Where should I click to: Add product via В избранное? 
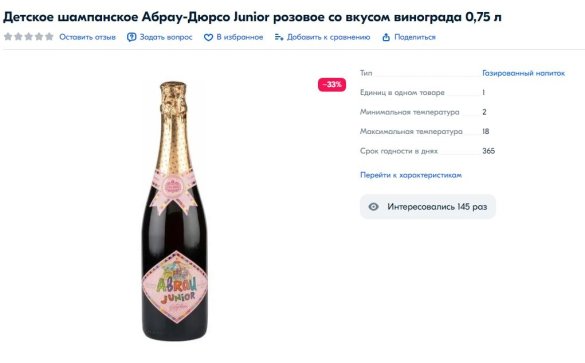[x=240, y=37]
